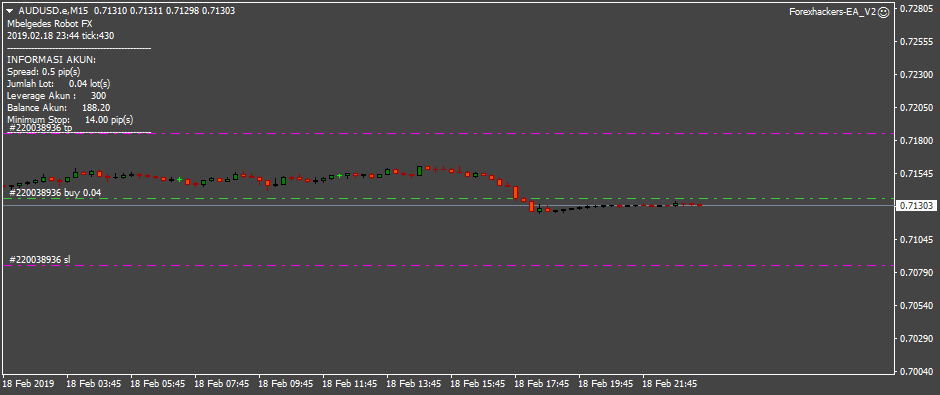Screen dimensions: 940x395
Task: Click the 18 Feb 19:45 time label
Action: coord(607,384)
